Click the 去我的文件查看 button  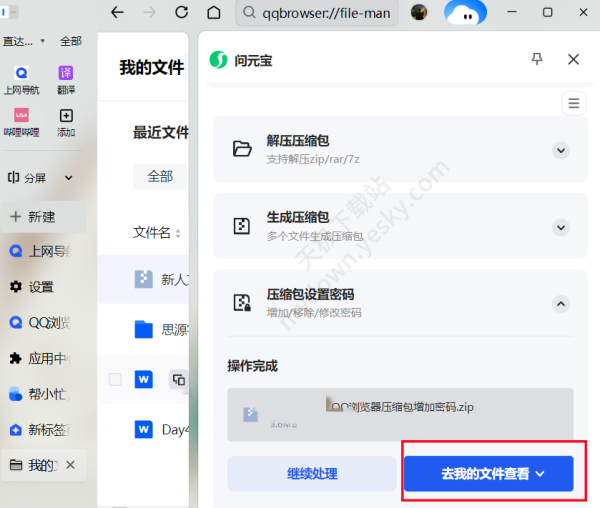click(x=488, y=474)
